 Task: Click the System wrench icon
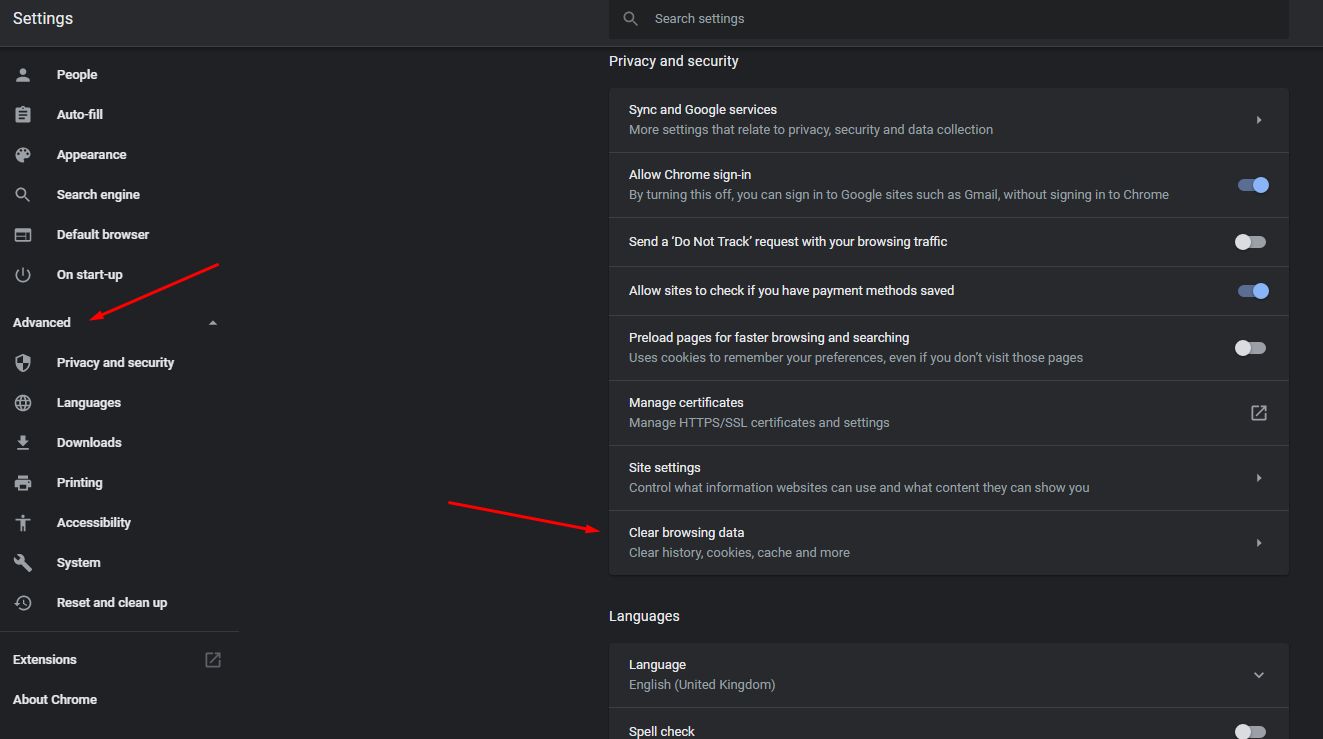(x=23, y=563)
